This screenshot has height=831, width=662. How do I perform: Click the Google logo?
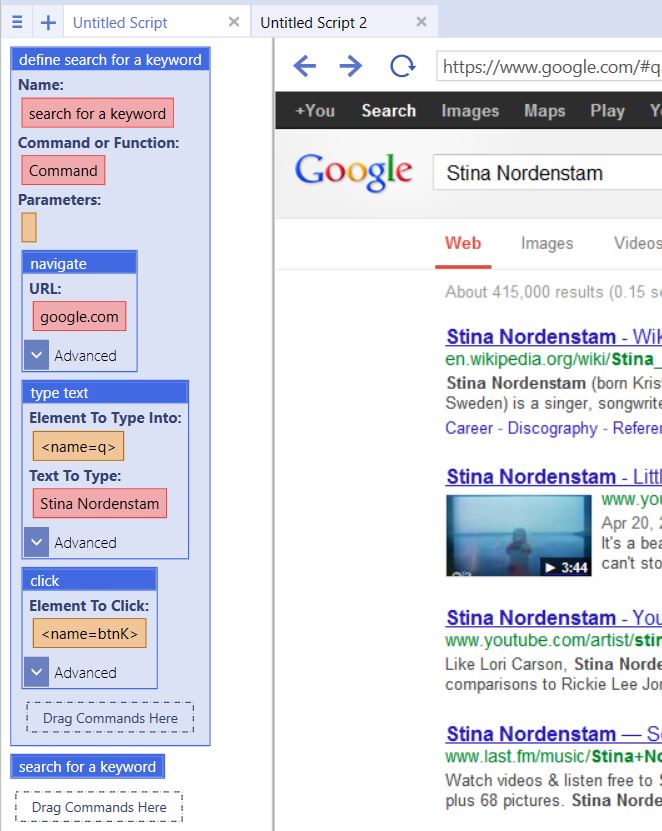click(354, 171)
